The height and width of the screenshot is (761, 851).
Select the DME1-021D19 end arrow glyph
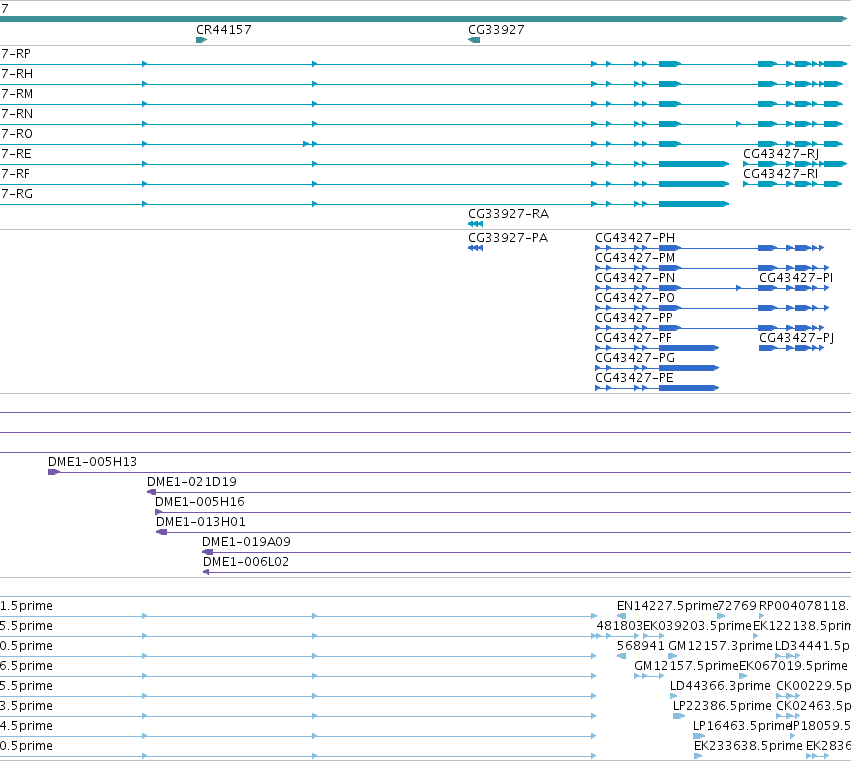[x=151, y=492]
